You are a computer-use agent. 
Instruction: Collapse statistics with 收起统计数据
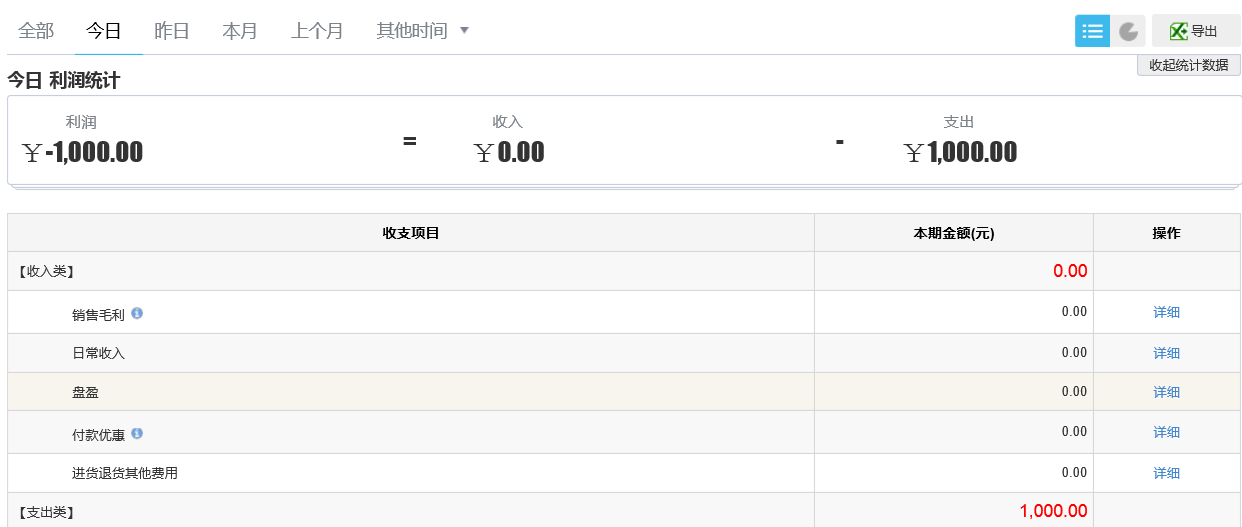[x=1188, y=65]
